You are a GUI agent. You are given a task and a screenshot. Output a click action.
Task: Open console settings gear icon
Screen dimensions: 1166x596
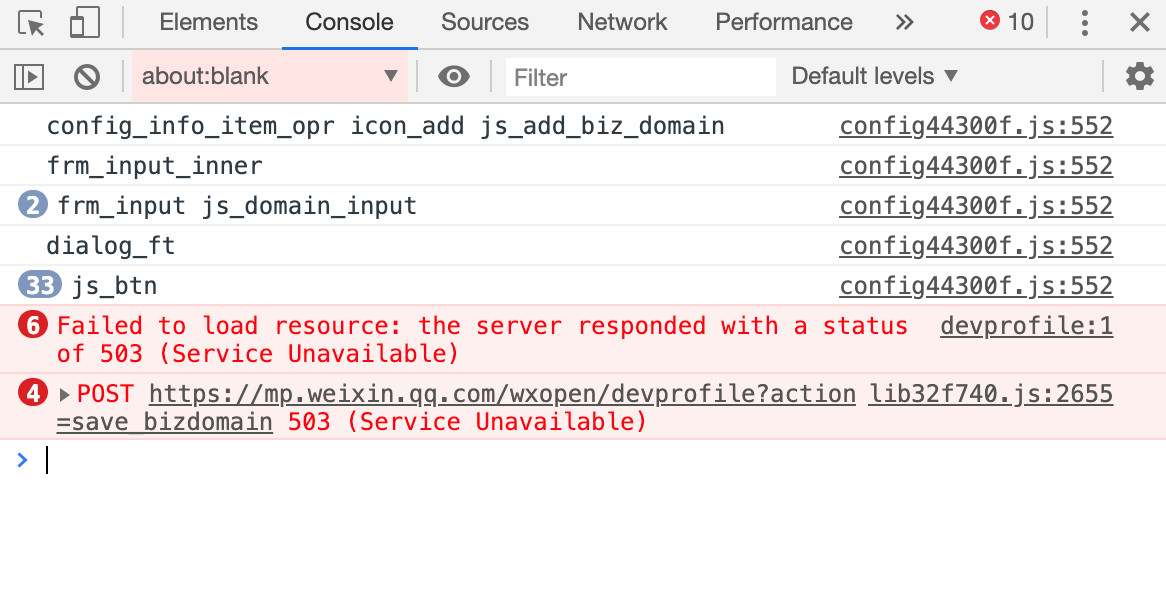tap(1139, 76)
